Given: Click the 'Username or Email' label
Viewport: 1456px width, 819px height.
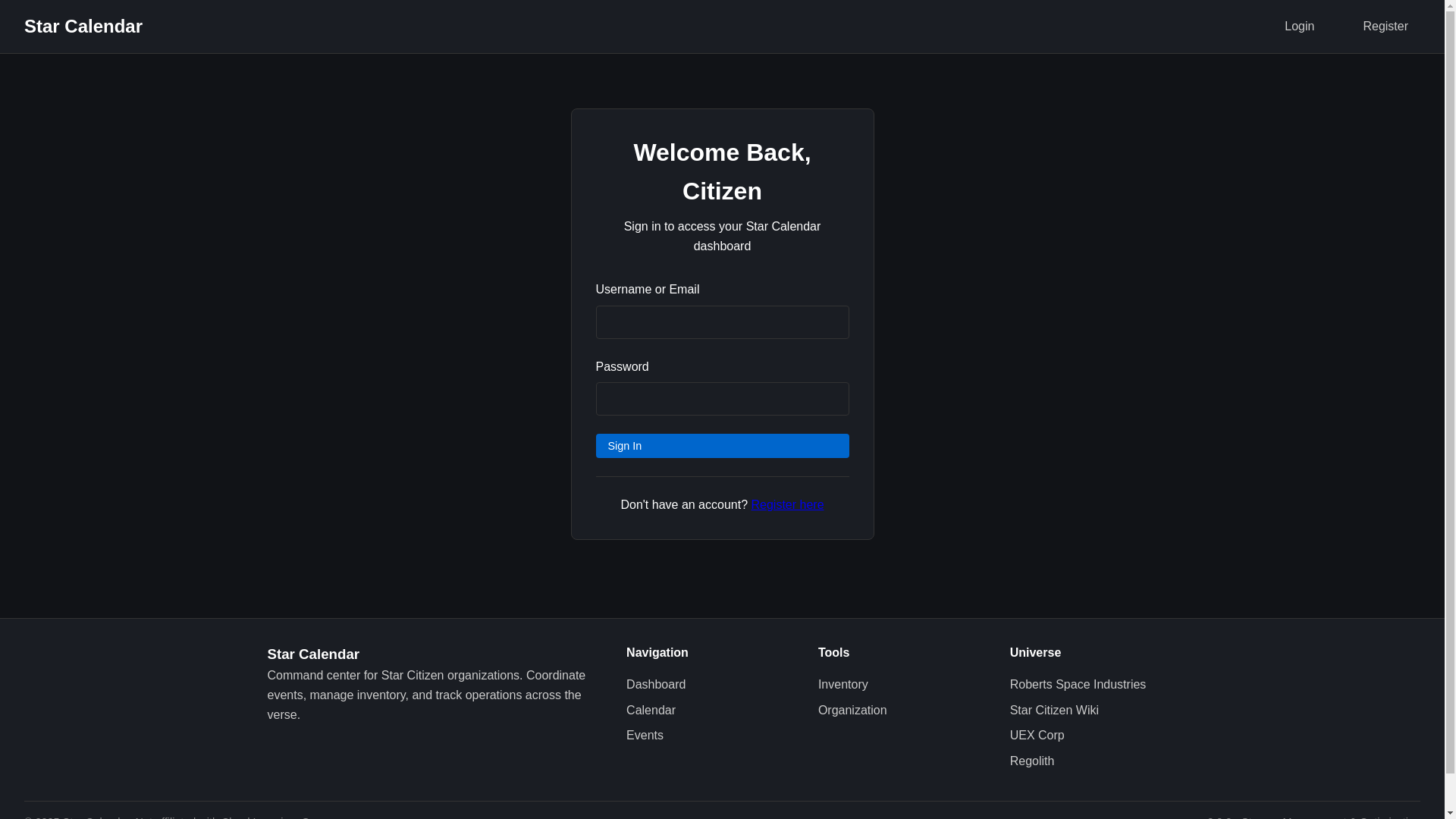Looking at the screenshot, I should [648, 290].
